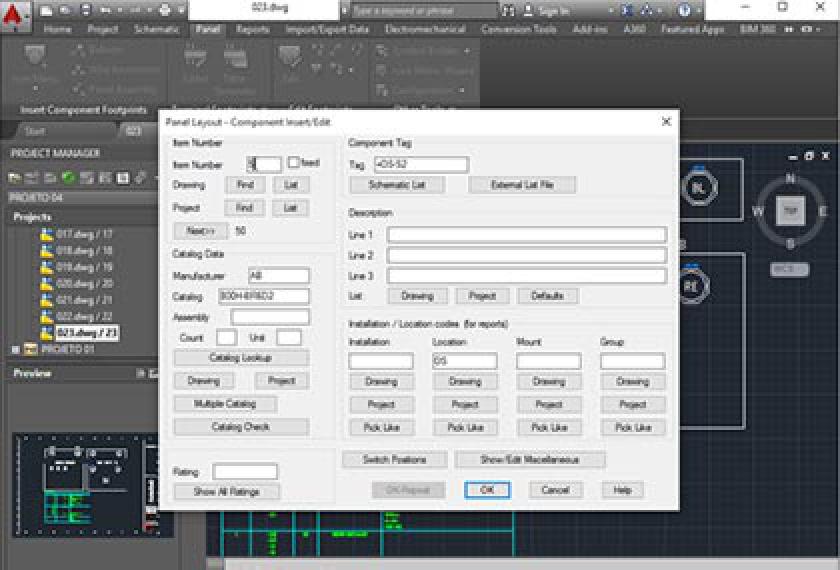Expand the PROJETO 01 project node
The image size is (840, 570).
(15, 349)
